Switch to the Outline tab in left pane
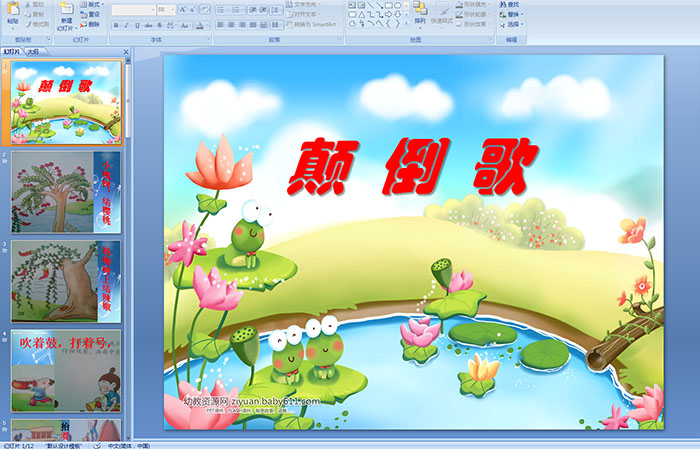The height and width of the screenshot is (449, 700). tap(33, 52)
